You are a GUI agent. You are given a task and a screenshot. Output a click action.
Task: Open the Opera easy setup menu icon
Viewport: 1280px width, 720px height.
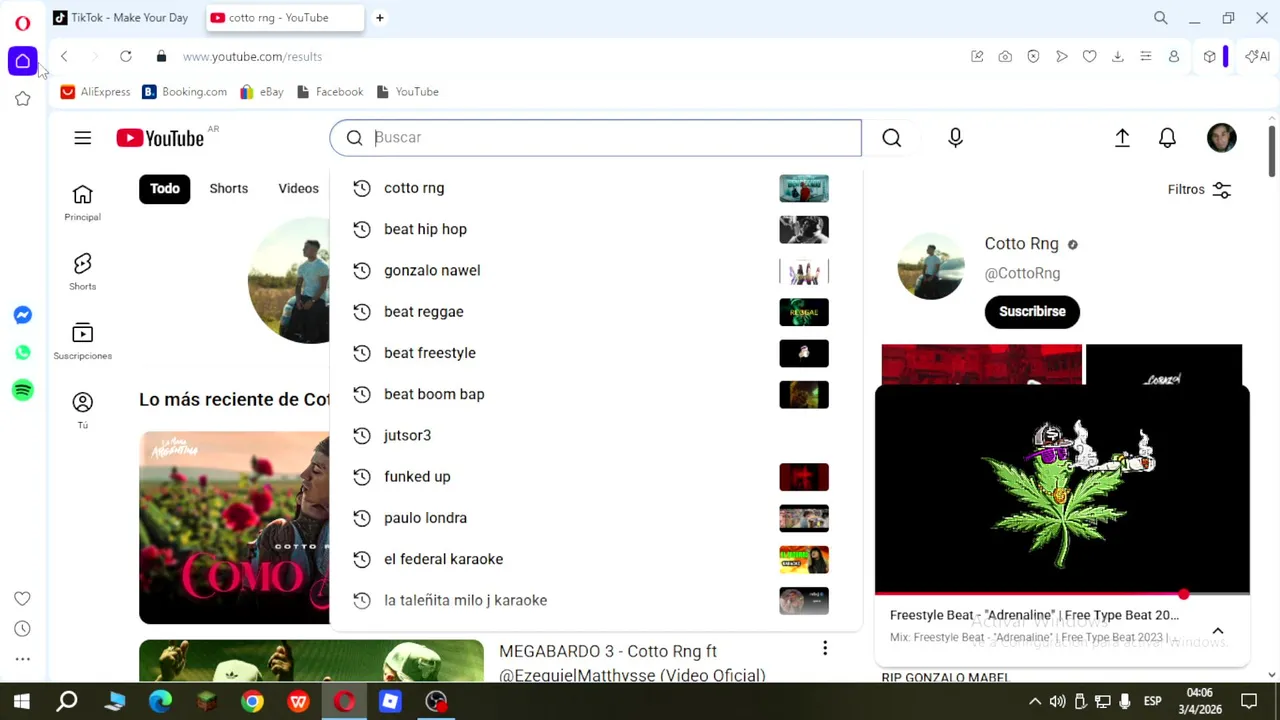pos(1146,56)
